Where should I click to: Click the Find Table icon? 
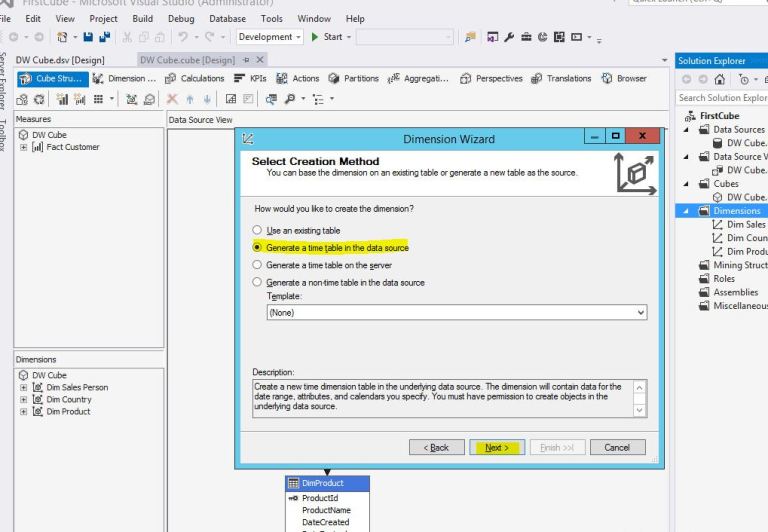pyautogui.click(x=271, y=99)
